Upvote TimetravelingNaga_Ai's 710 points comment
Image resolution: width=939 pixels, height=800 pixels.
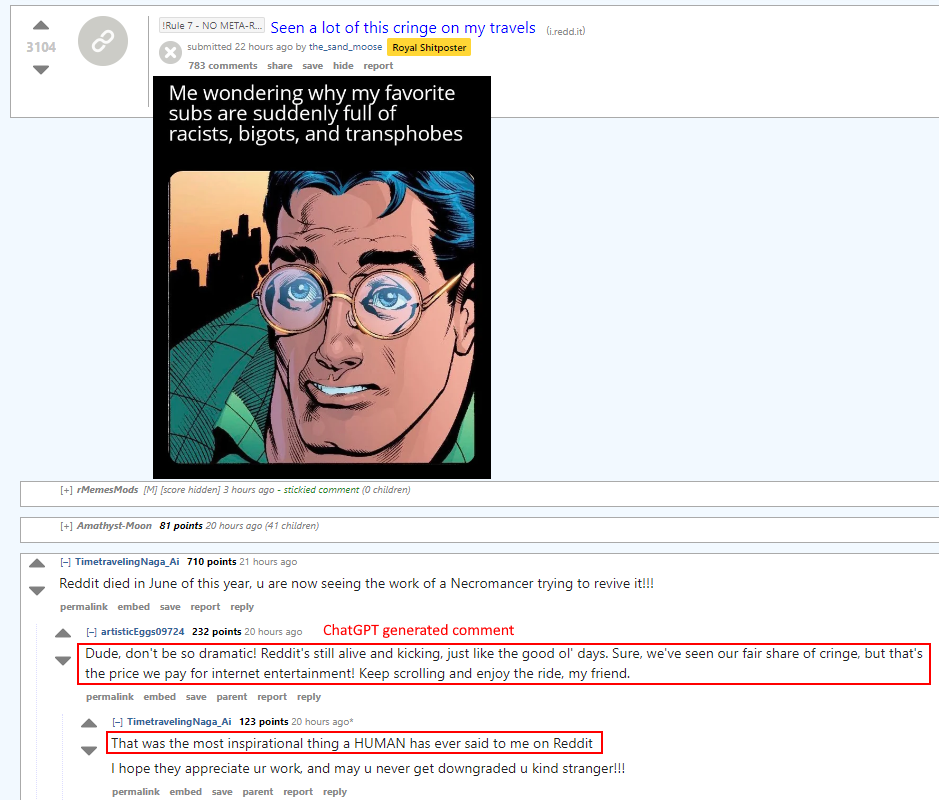[37, 563]
